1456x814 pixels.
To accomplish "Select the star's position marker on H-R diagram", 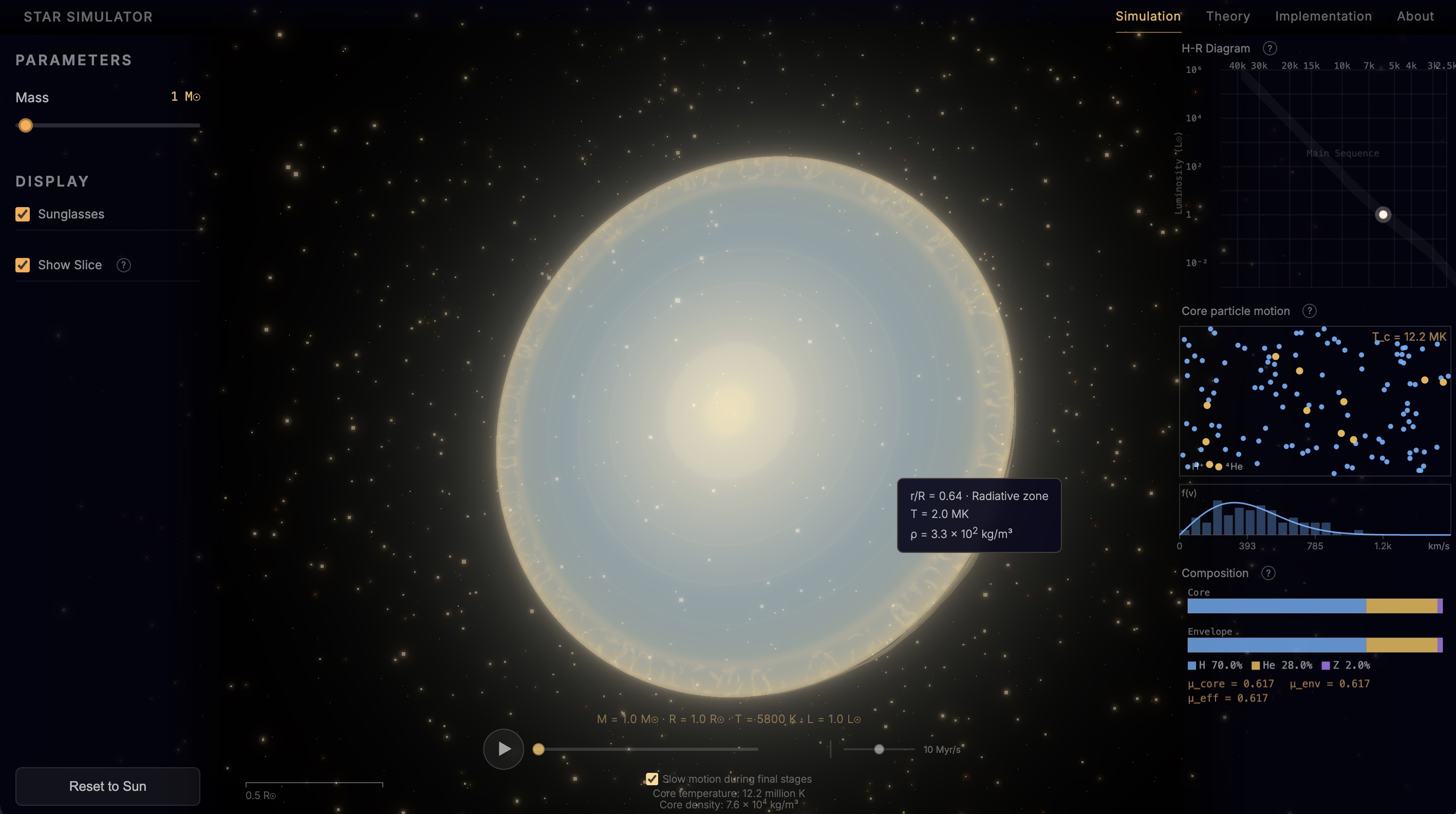I will coord(1383,214).
